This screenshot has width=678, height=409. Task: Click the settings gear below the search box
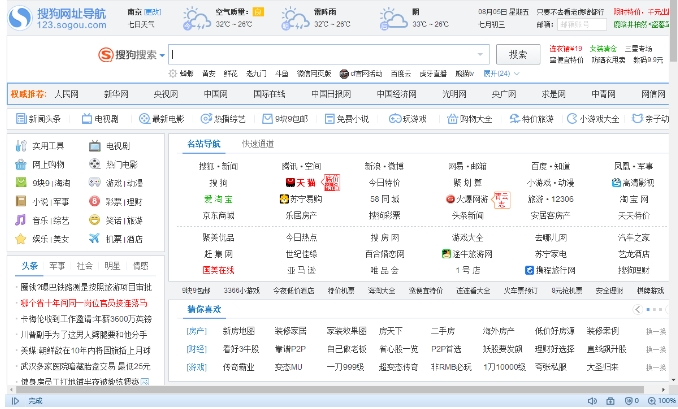click(x=173, y=73)
